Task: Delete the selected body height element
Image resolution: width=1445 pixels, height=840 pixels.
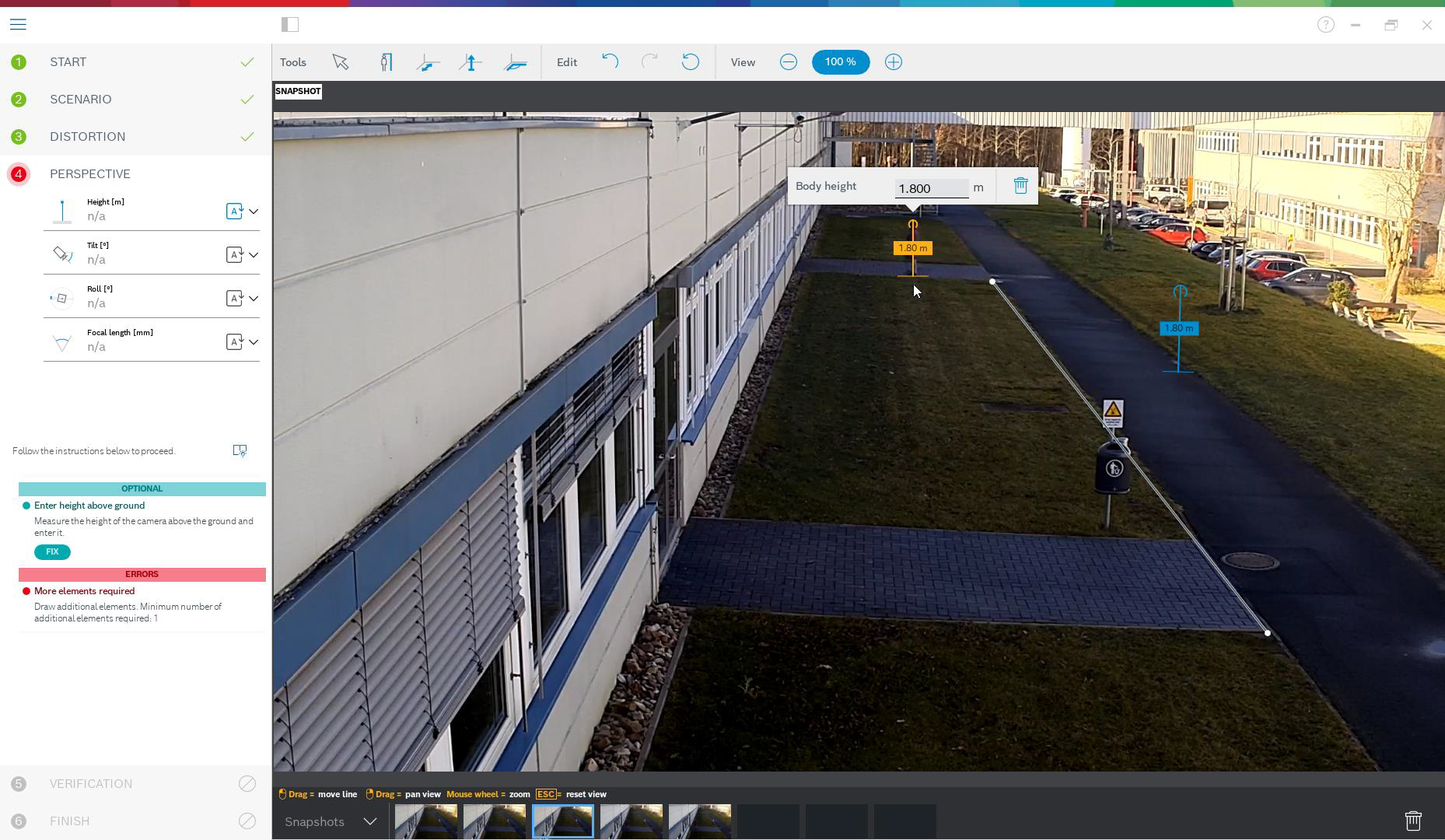Action: [x=1020, y=186]
